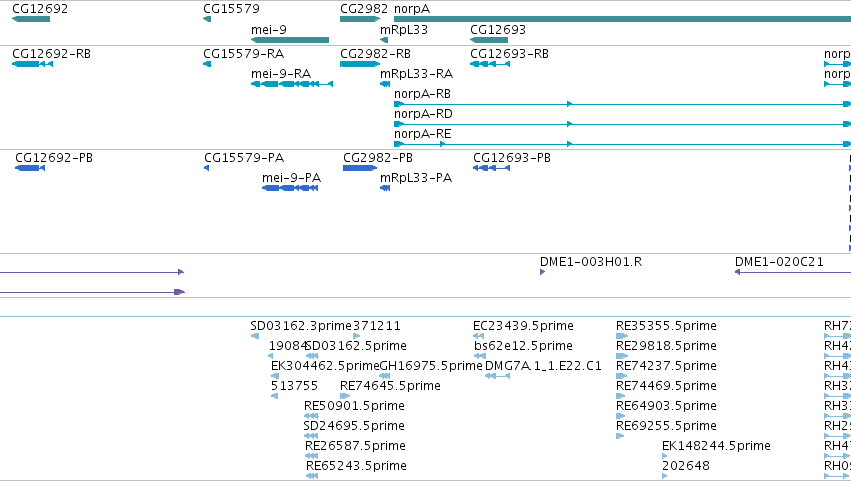Image resolution: width=851 pixels, height=481 pixels.
Task: Select the CG12693-RB transcript glyph
Action: click(490, 64)
